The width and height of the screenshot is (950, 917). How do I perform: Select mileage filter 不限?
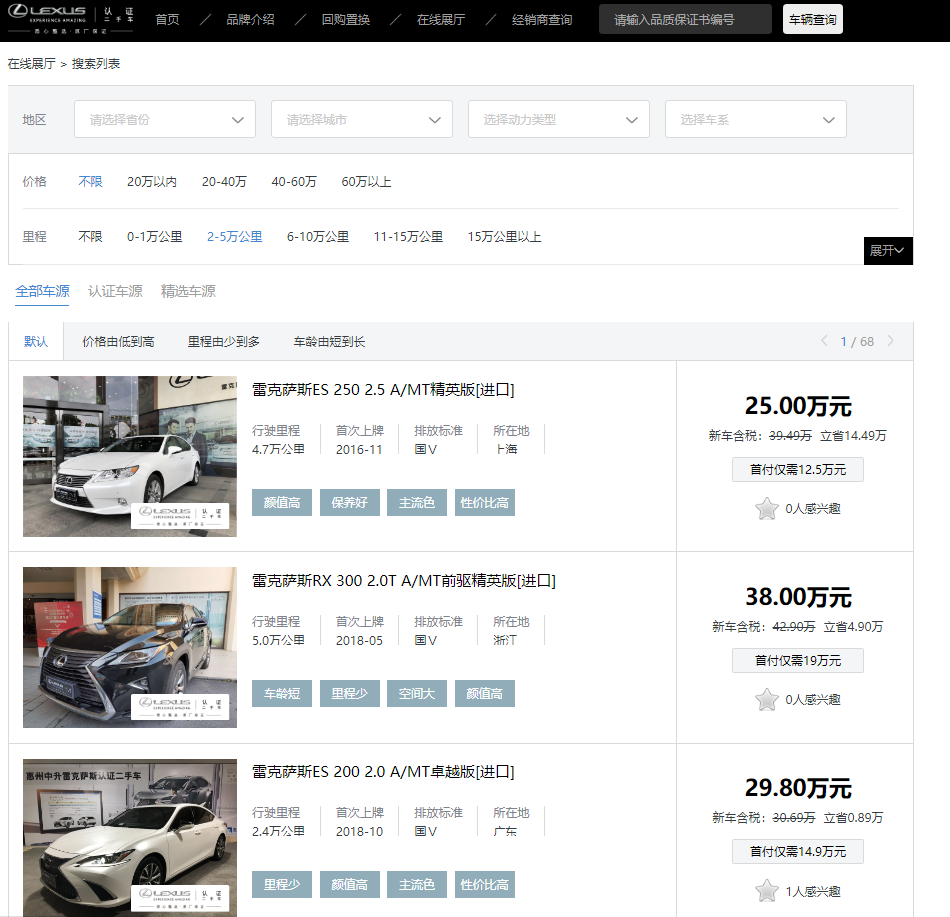click(90, 237)
